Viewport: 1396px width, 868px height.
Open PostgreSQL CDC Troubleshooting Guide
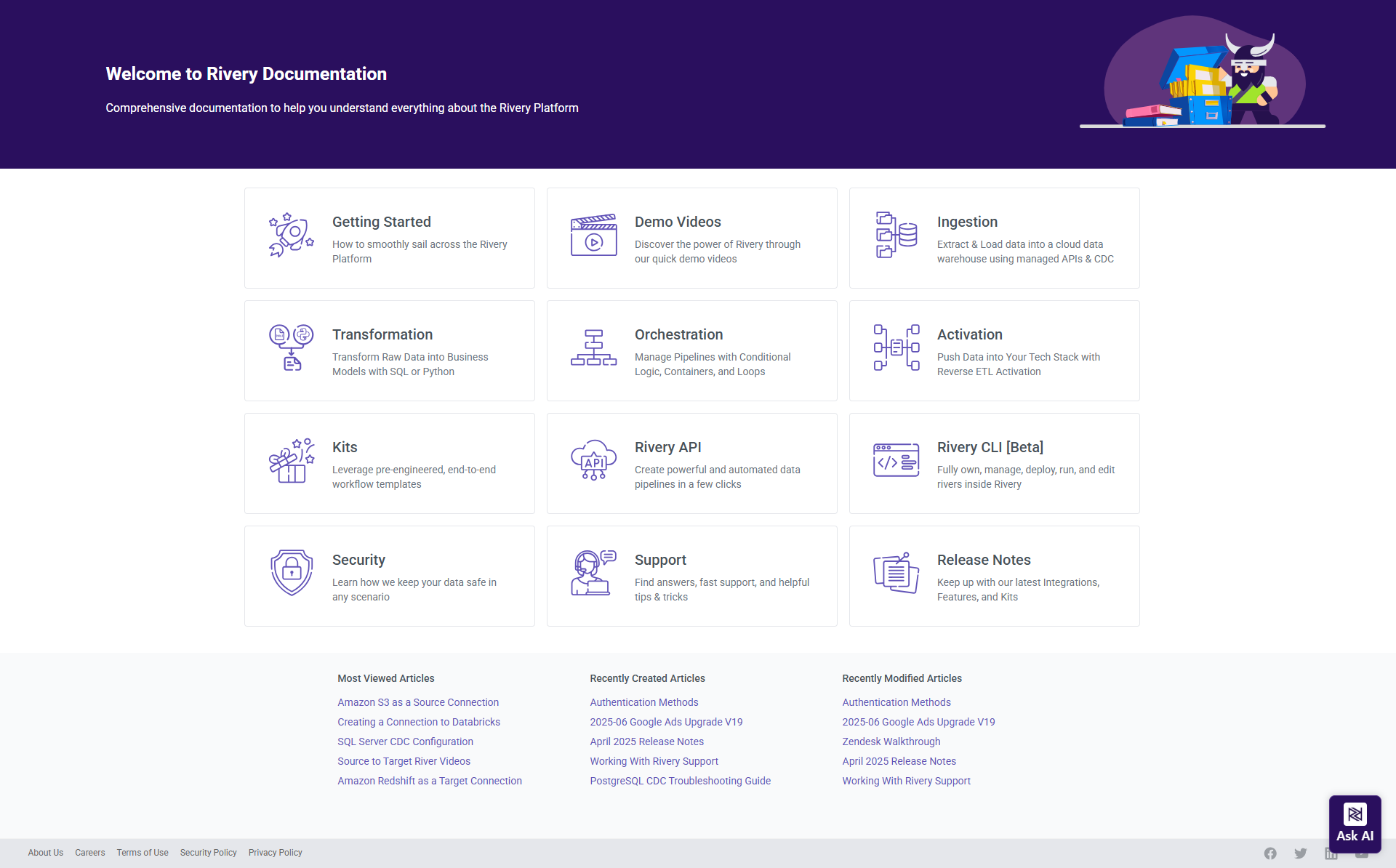680,781
